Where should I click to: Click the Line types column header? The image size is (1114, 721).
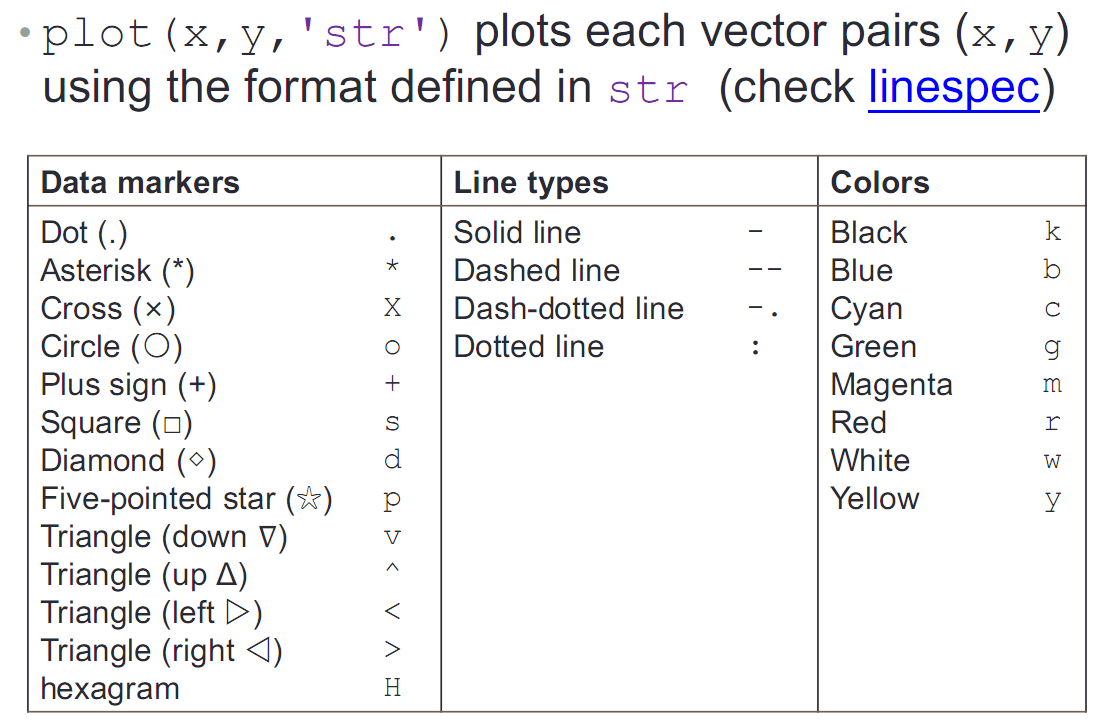(531, 183)
